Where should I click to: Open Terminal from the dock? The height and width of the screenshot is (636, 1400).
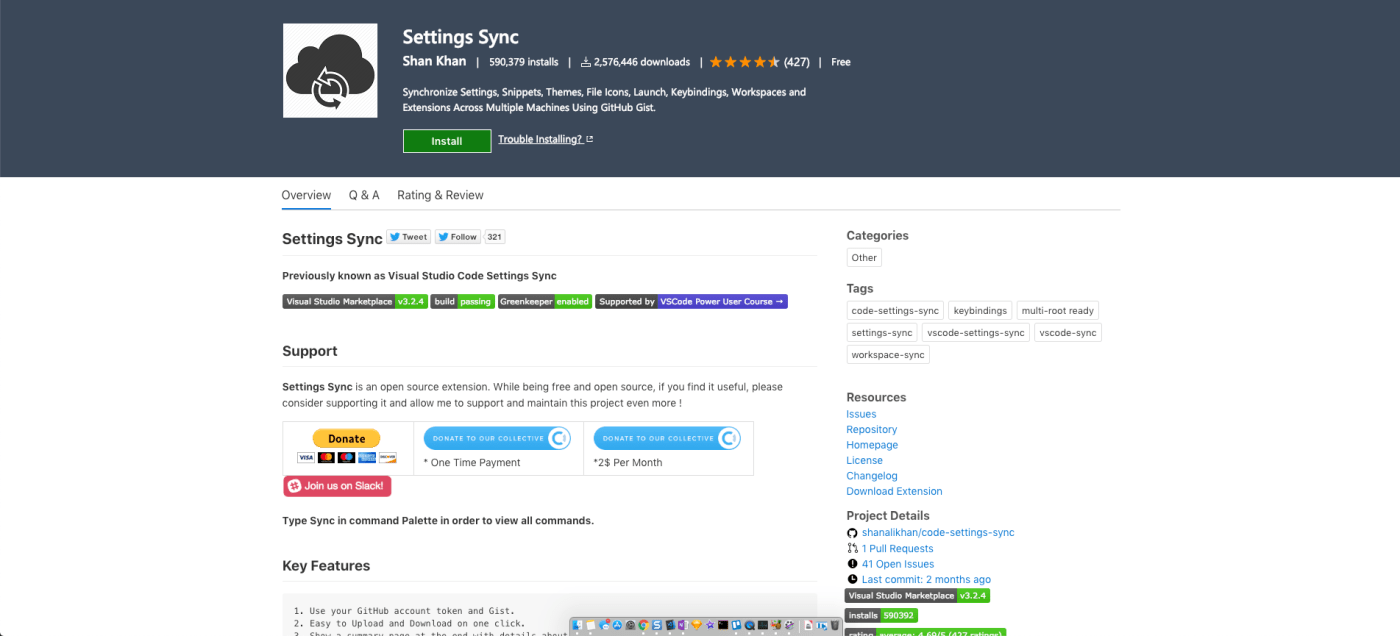pyautogui.click(x=723, y=625)
